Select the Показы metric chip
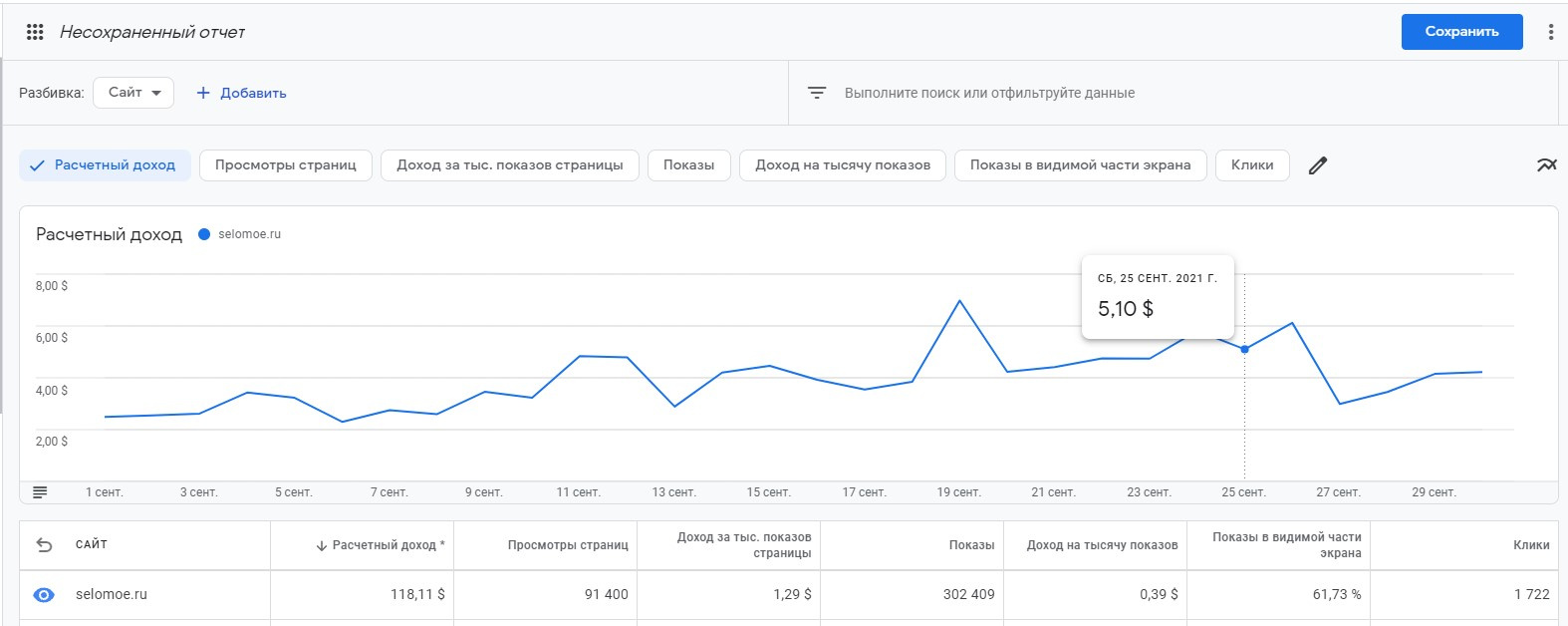The width and height of the screenshot is (1568, 626). coord(688,165)
